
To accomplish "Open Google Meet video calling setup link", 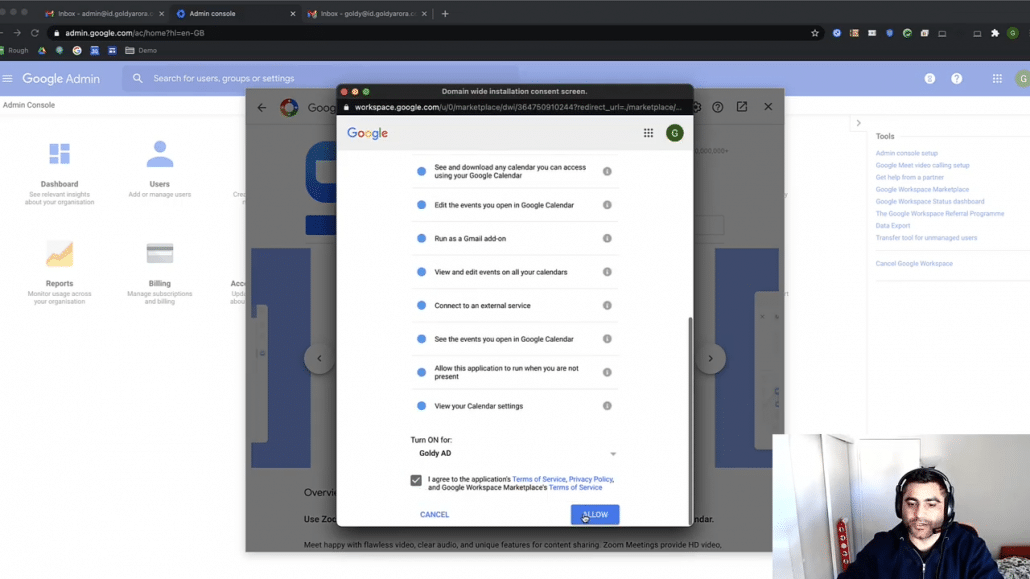I will [x=922, y=166].
